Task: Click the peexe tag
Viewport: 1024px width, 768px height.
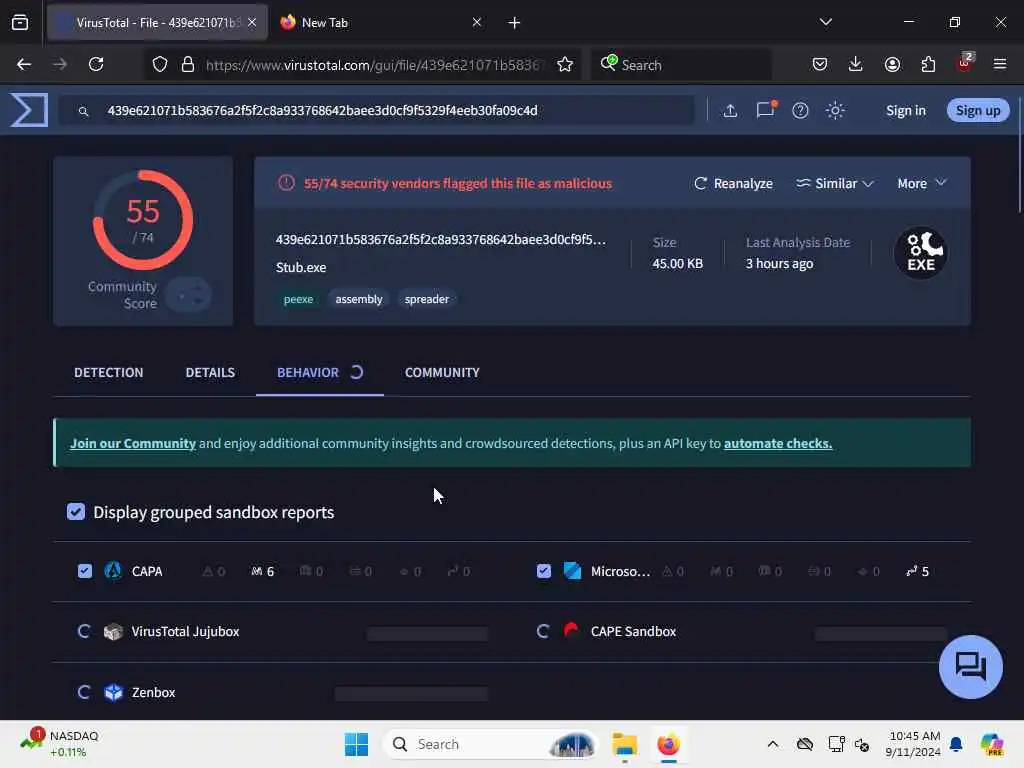Action: pyautogui.click(x=298, y=299)
